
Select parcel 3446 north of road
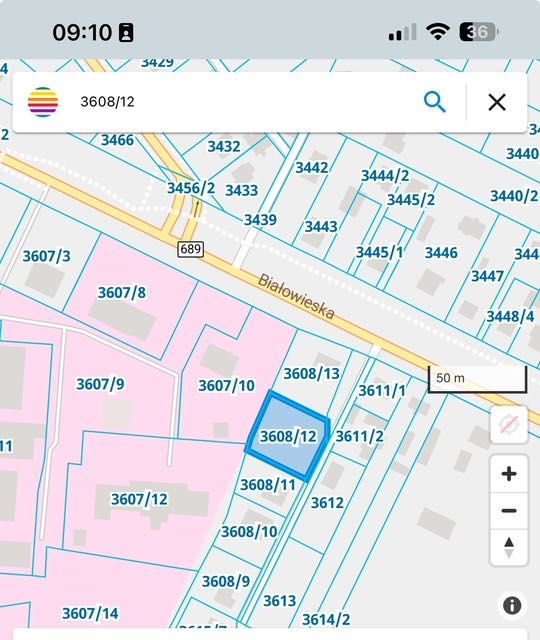point(441,253)
